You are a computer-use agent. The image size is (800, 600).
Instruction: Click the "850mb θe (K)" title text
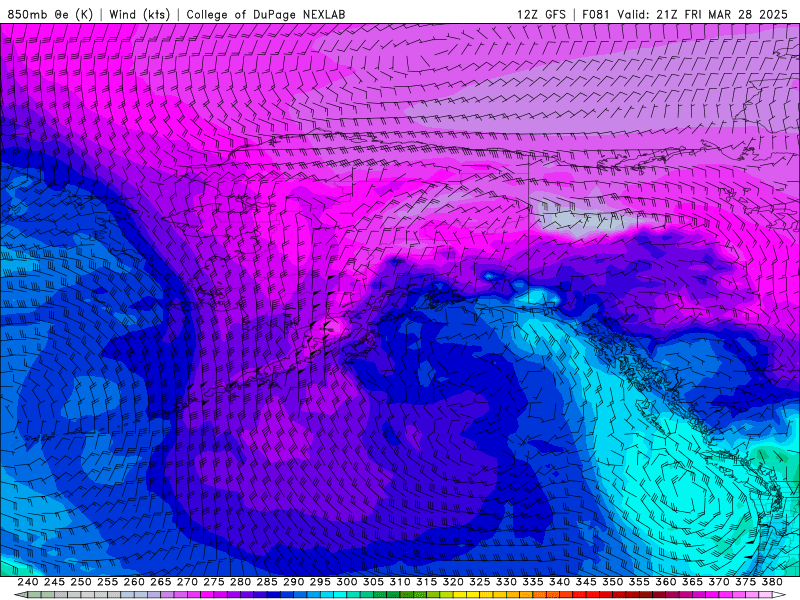click(50, 14)
